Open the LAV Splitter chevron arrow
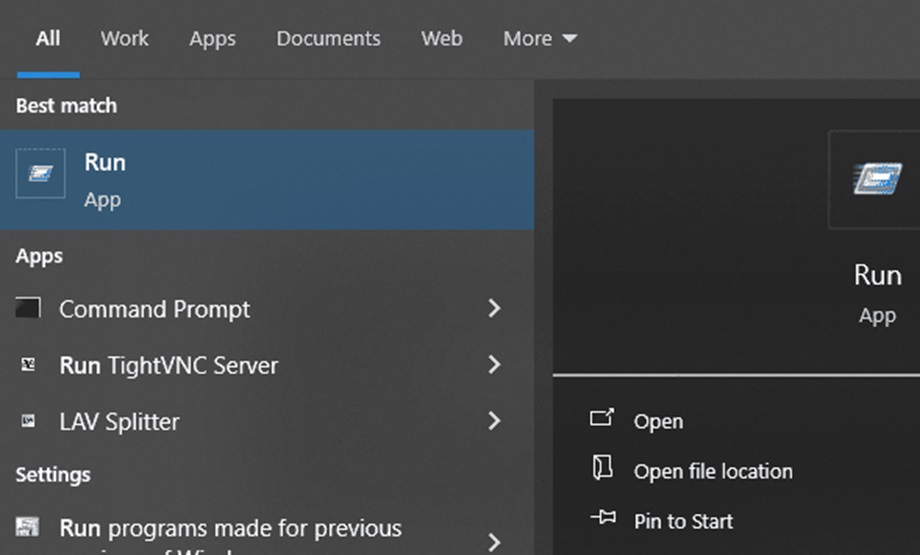920x555 pixels. (x=494, y=421)
